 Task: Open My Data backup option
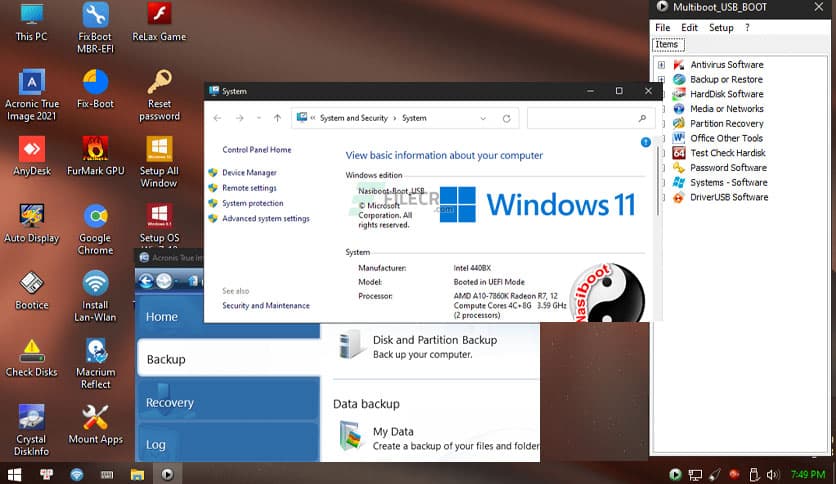click(x=438, y=438)
